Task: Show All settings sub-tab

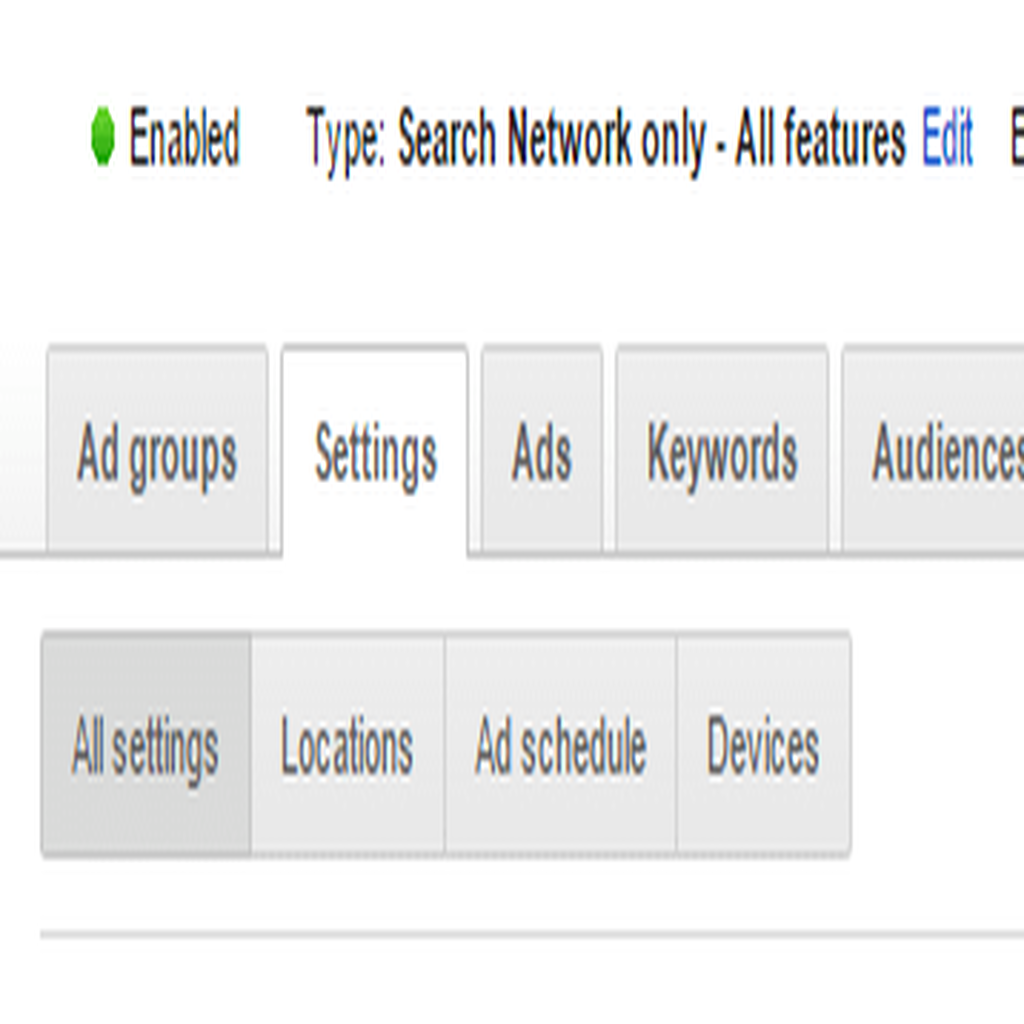Action: [x=146, y=745]
